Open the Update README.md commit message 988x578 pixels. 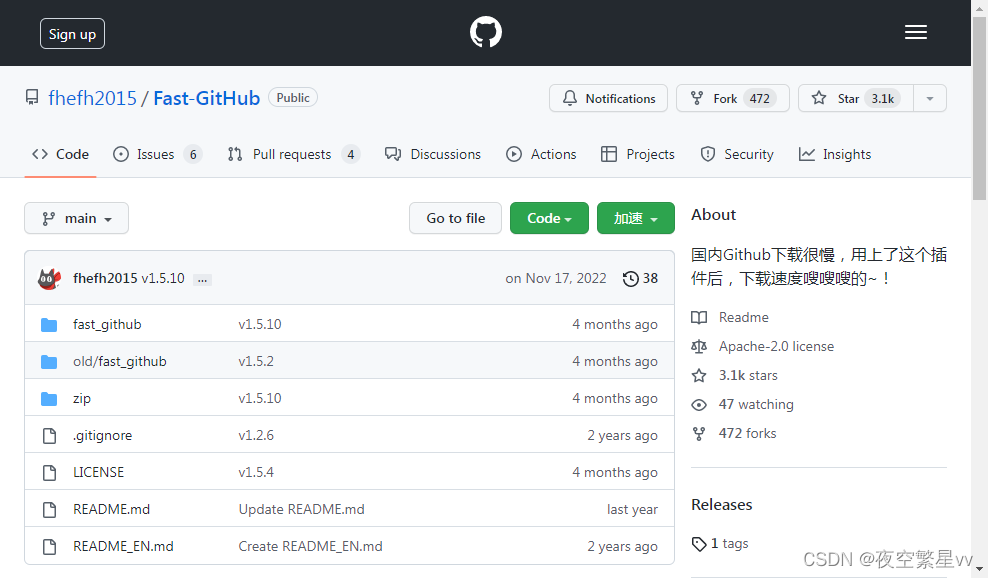pos(301,510)
